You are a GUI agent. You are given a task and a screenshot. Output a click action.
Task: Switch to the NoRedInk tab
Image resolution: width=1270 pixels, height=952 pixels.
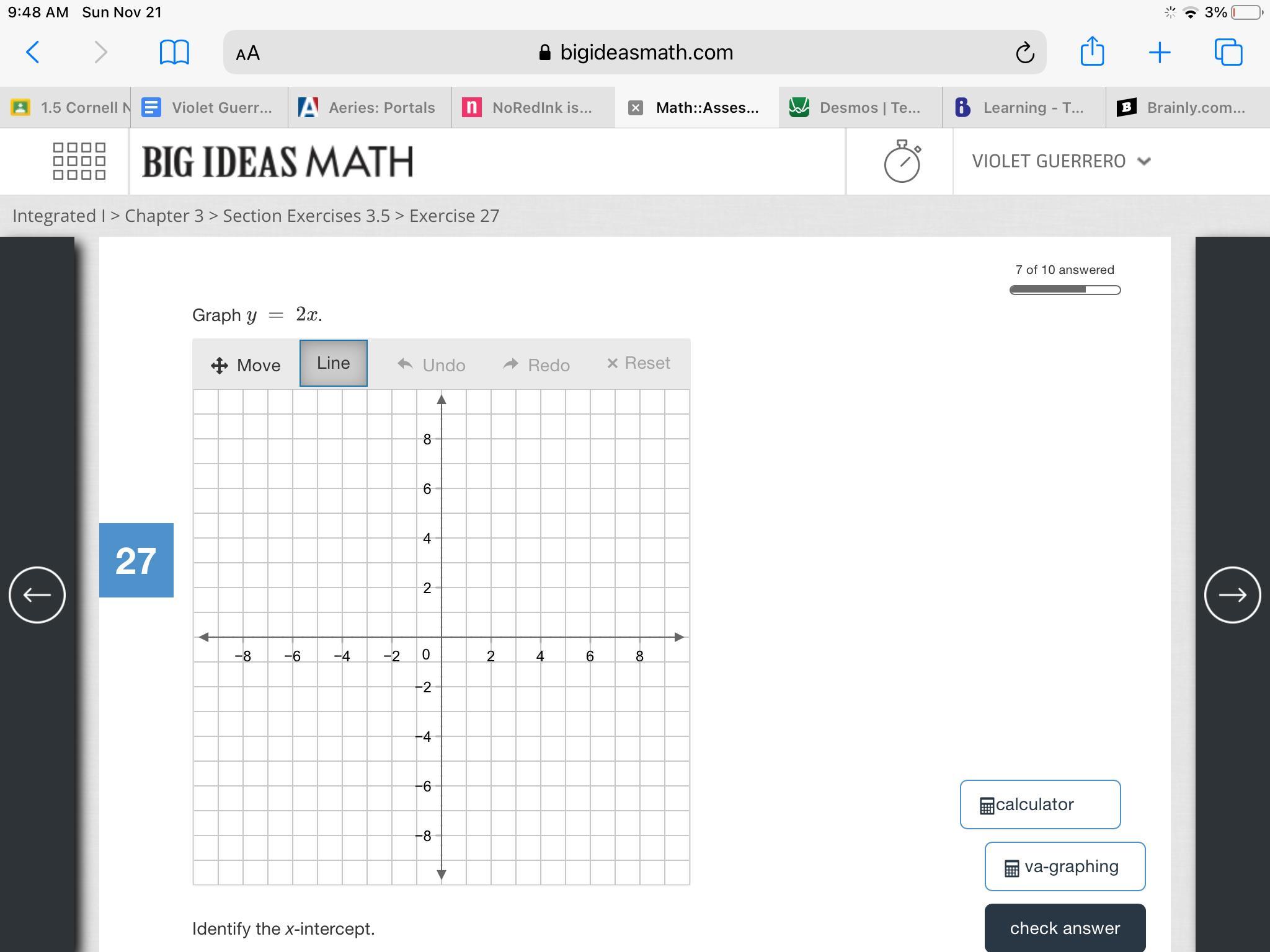click(x=533, y=108)
